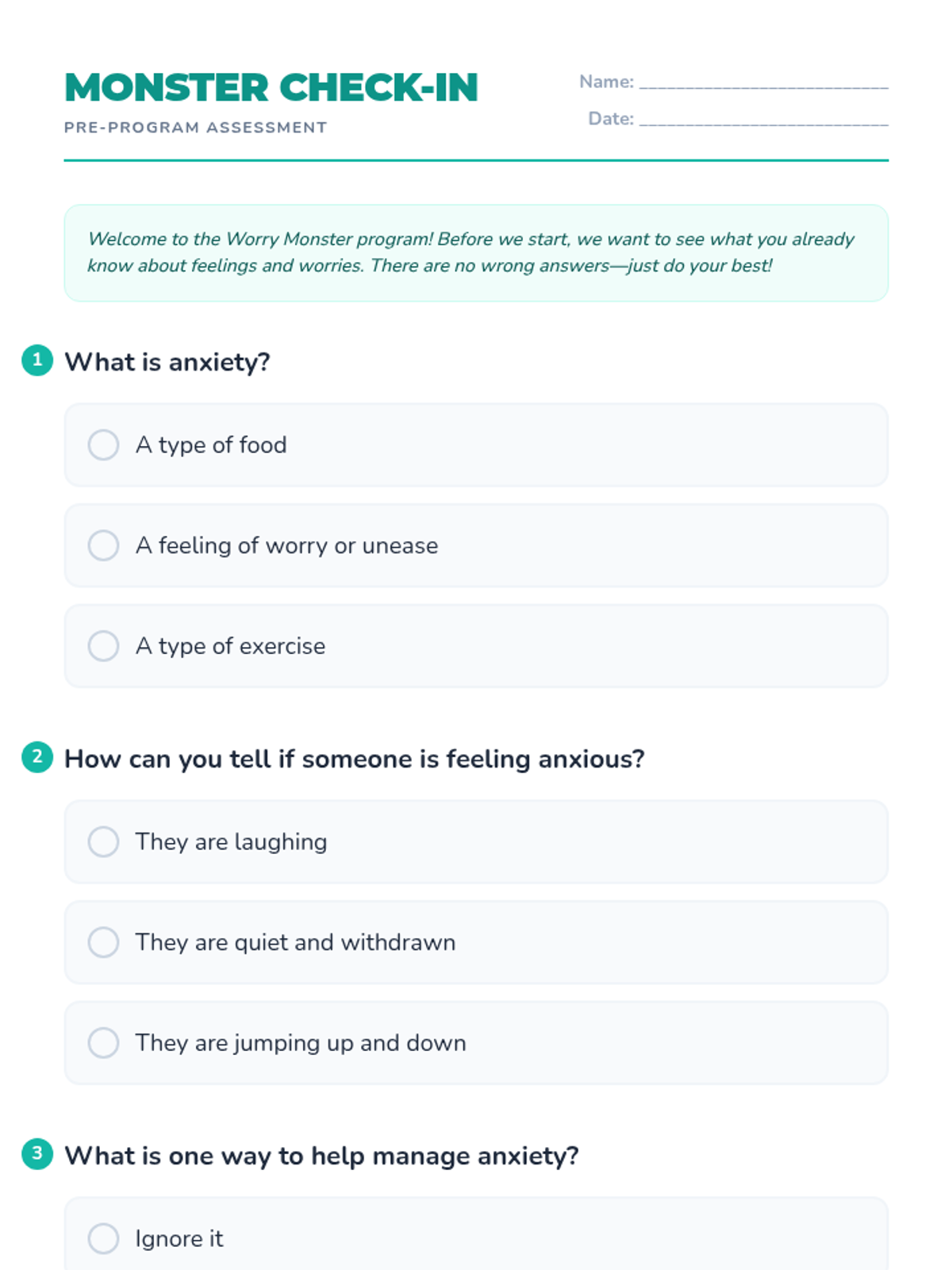The height and width of the screenshot is (1270, 952).
Task: Click the "Monster Check-In" title heading
Action: (271, 87)
